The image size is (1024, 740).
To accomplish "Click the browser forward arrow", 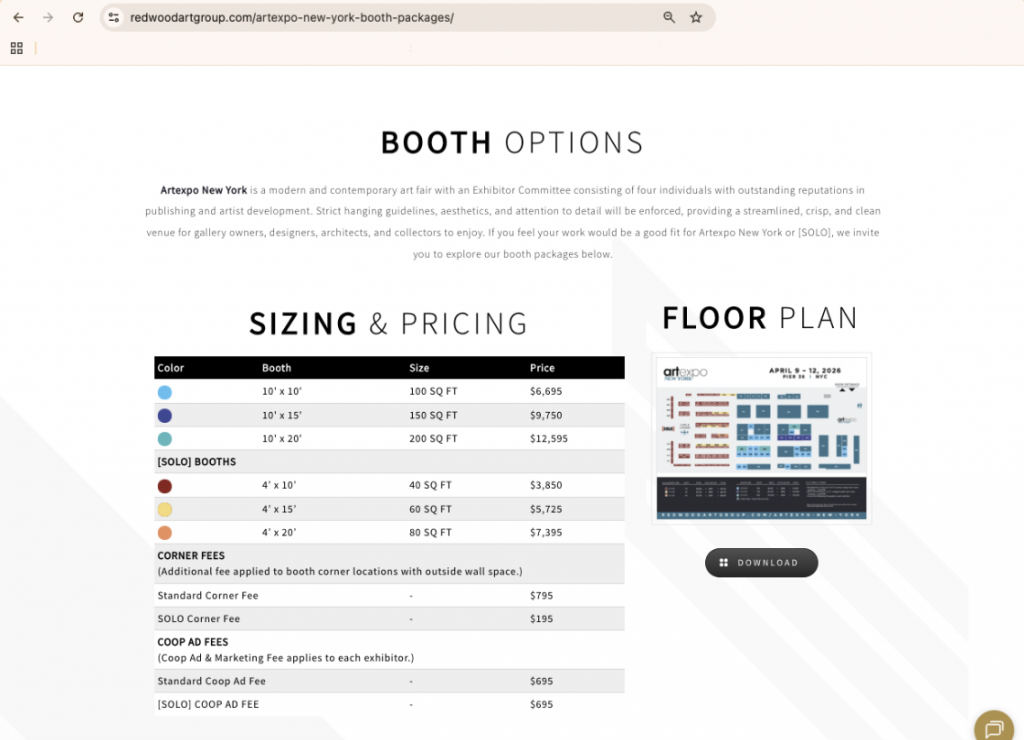I will 48,17.
